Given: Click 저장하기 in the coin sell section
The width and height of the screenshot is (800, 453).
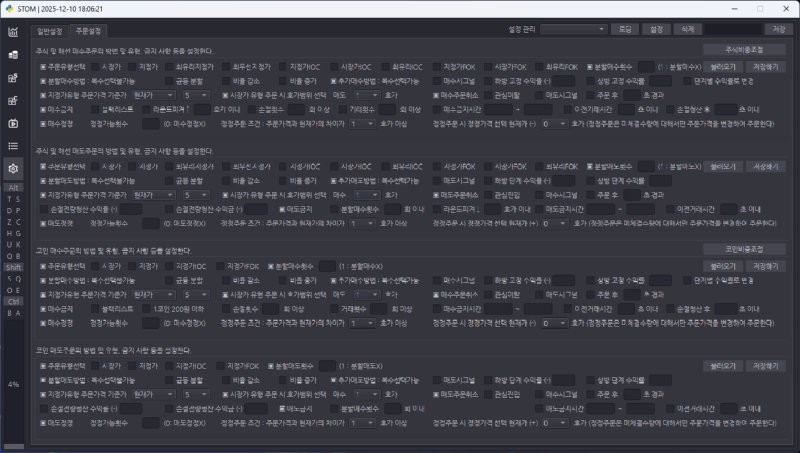Looking at the screenshot, I should pos(765,366).
